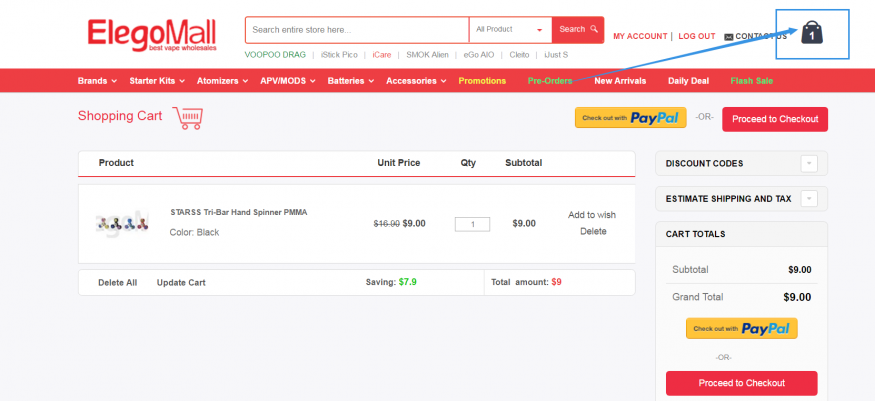The image size is (875, 401).
Task: Click top Proceed to Checkout button
Action: pyautogui.click(x=775, y=119)
